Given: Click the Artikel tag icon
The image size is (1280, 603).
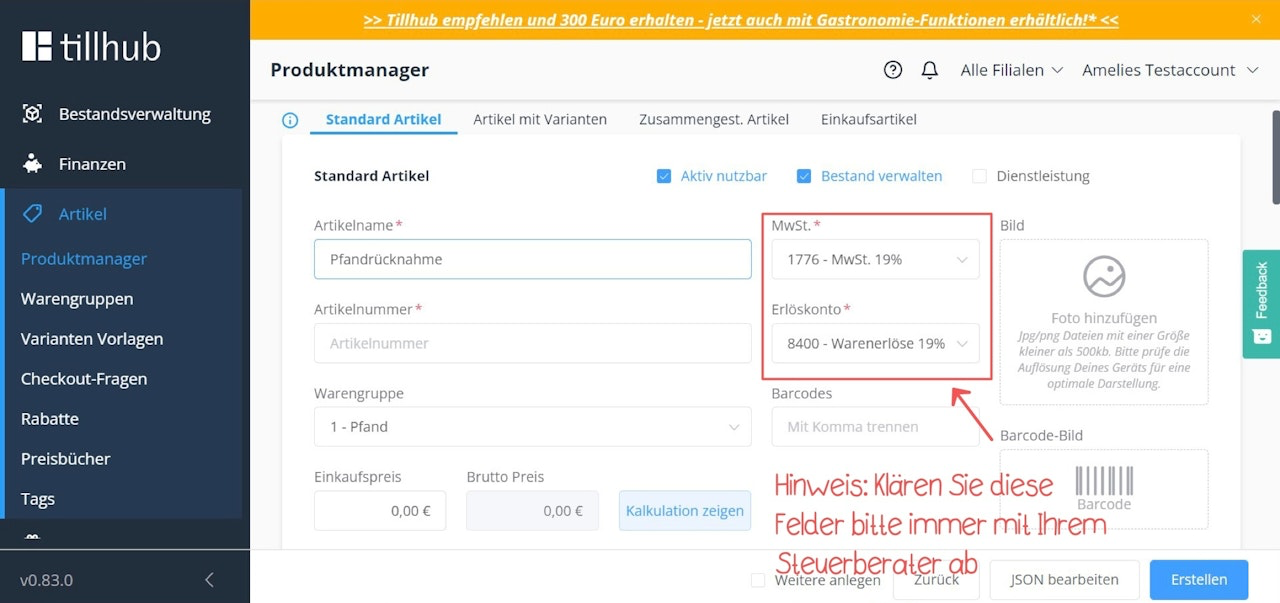Looking at the screenshot, I should tap(32, 214).
